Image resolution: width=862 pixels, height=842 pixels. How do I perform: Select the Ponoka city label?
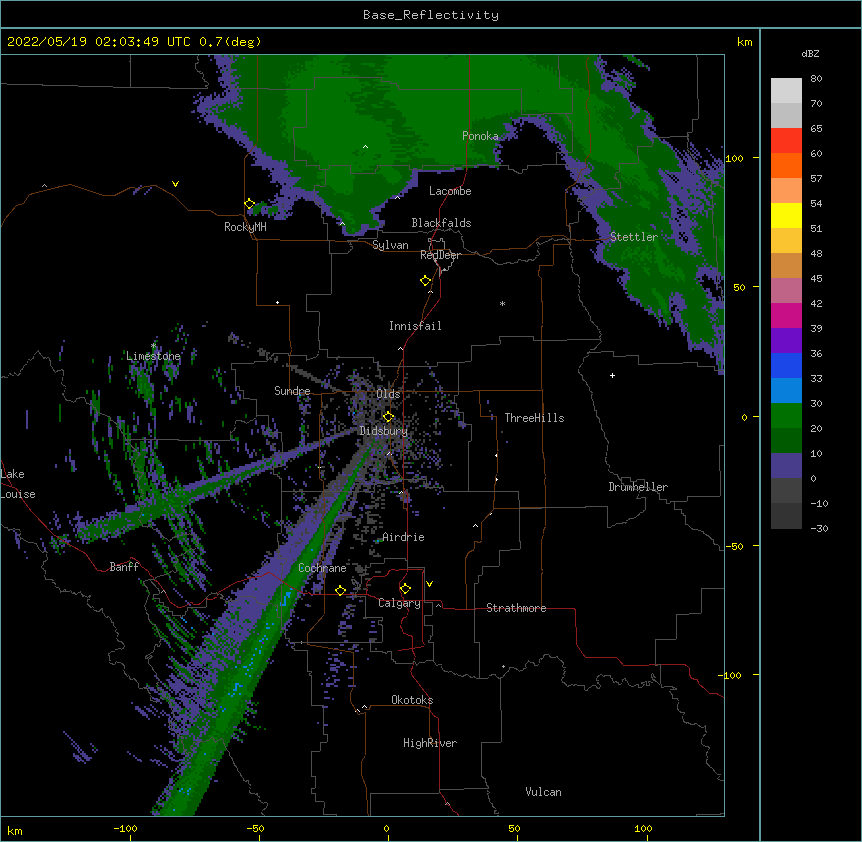[x=480, y=136]
